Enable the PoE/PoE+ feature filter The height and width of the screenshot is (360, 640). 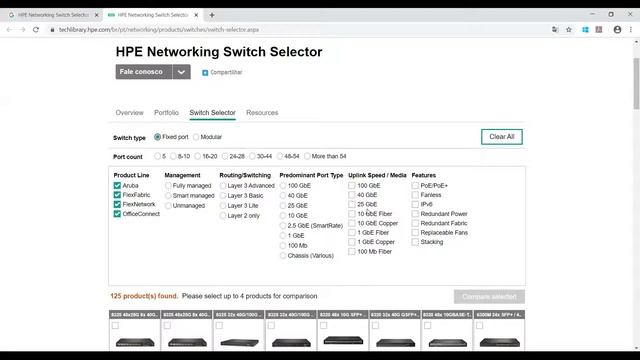point(415,186)
